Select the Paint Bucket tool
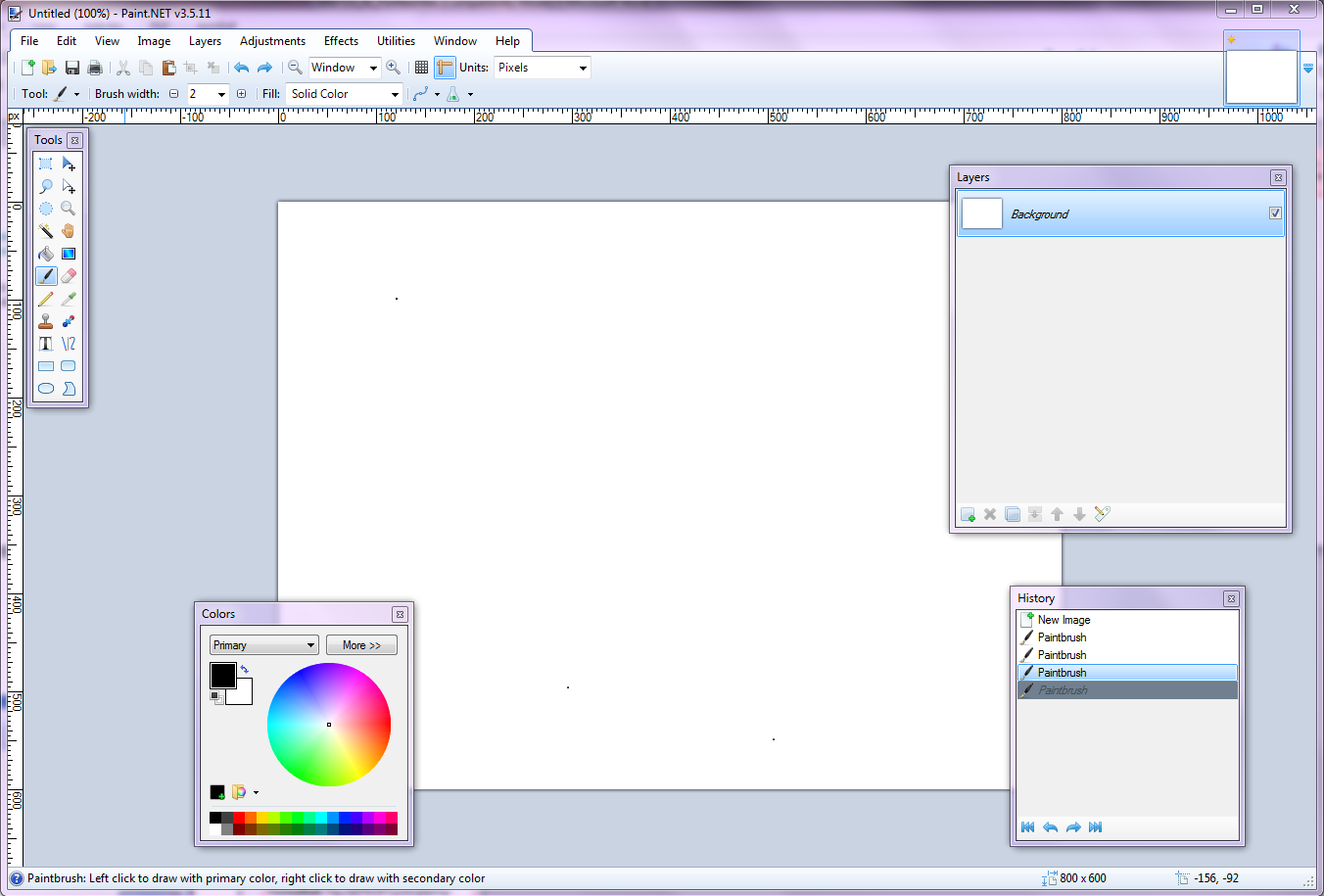 pos(46,254)
